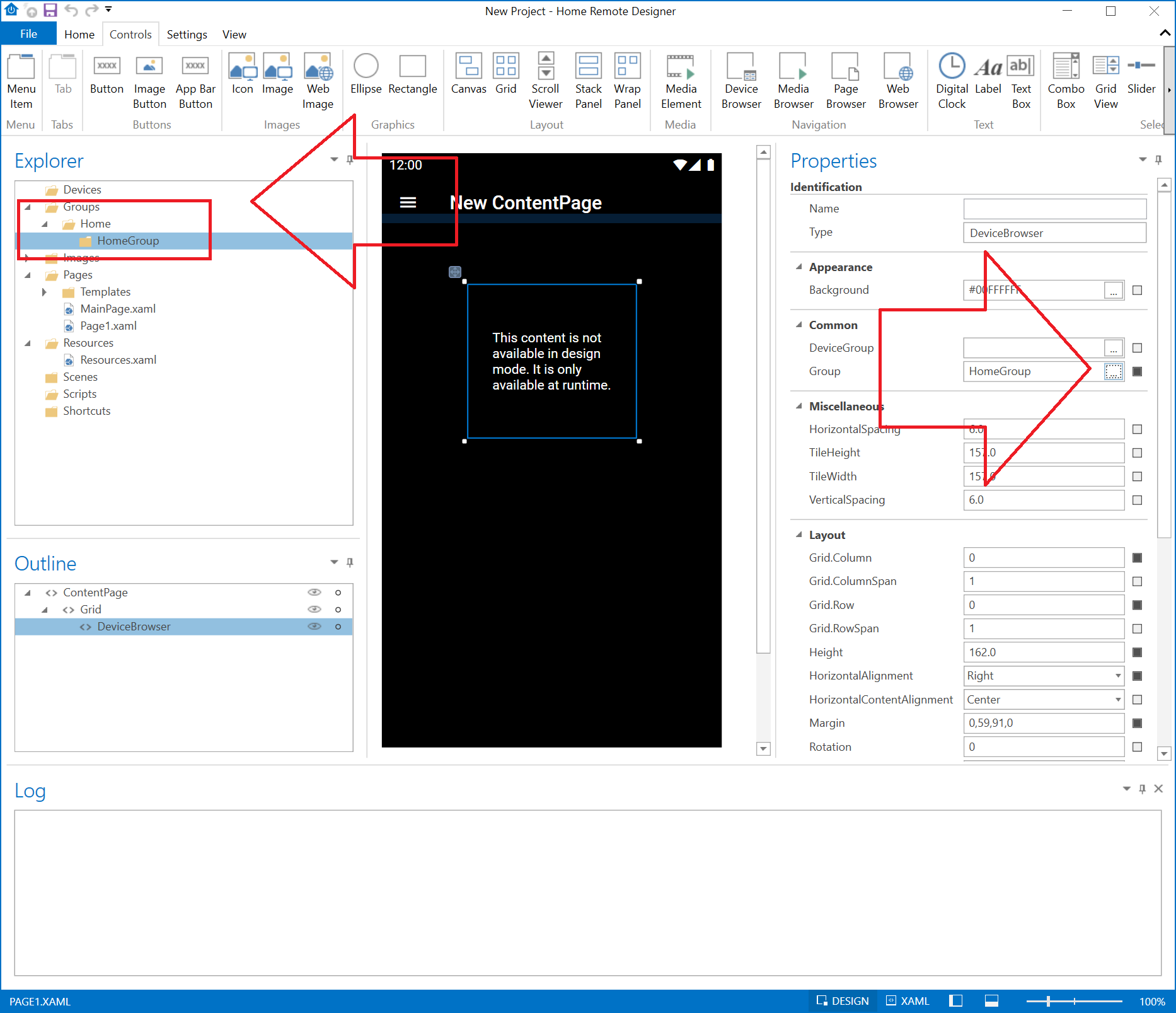
Task: Expand the Templates folder in Explorer
Action: coord(44,292)
